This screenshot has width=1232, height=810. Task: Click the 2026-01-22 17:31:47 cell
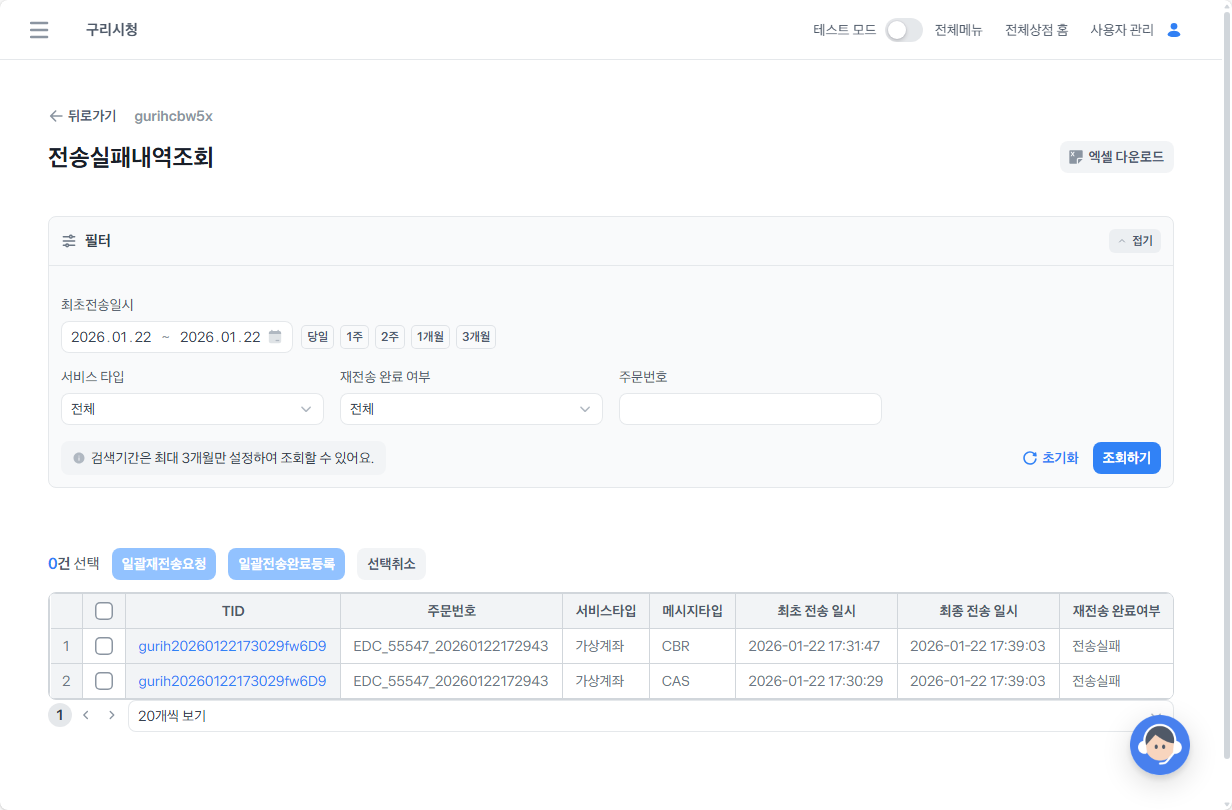point(814,646)
